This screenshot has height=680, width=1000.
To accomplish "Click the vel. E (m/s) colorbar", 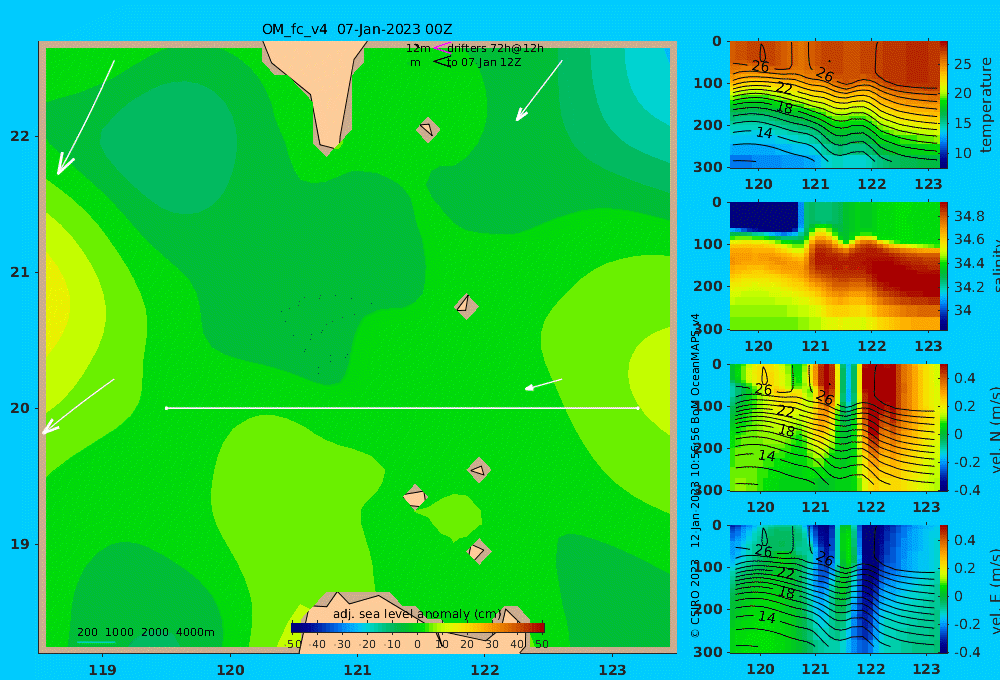I will point(944,589).
